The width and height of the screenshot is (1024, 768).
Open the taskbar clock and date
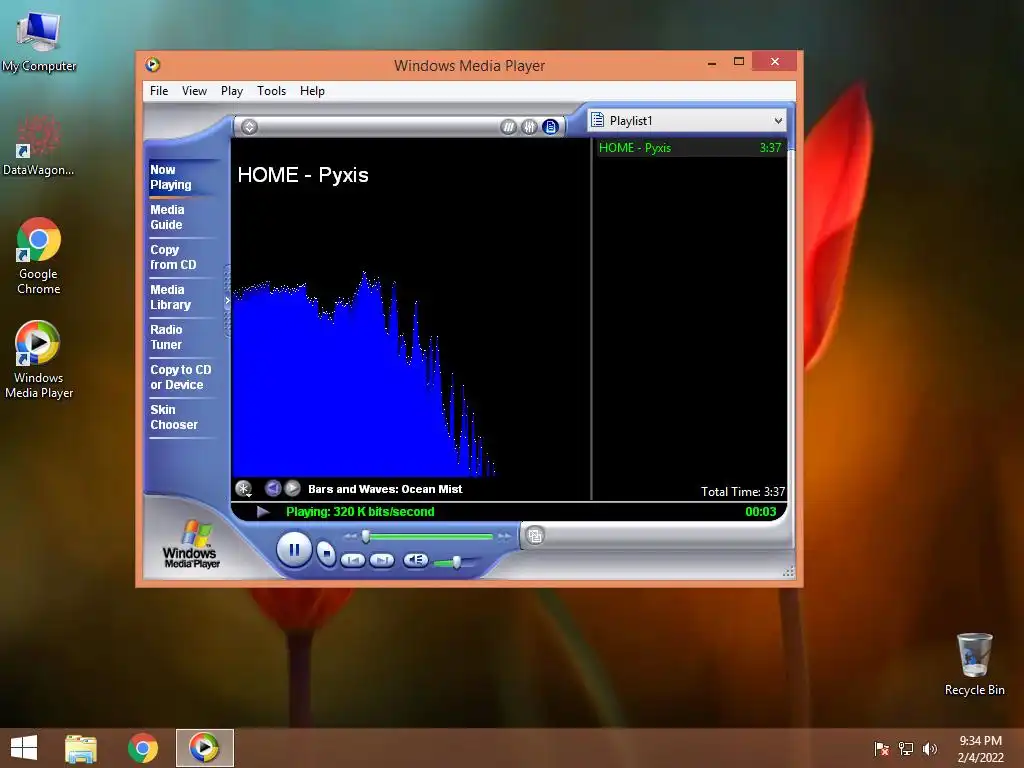(x=980, y=749)
